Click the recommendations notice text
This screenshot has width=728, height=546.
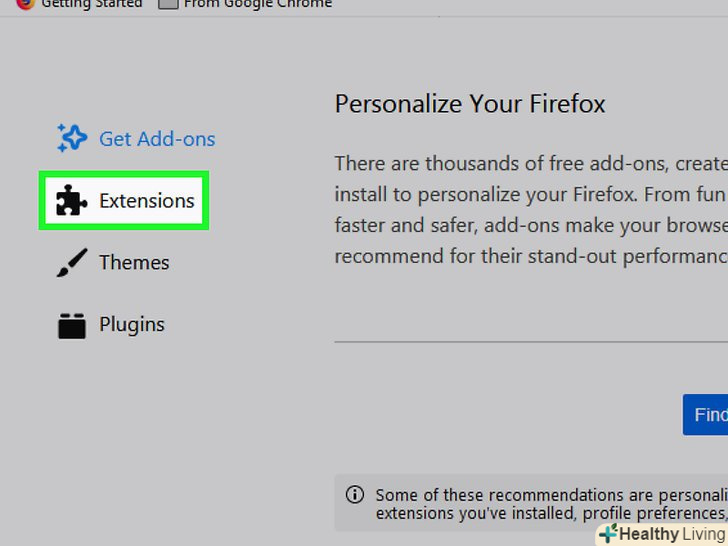tap(550, 503)
